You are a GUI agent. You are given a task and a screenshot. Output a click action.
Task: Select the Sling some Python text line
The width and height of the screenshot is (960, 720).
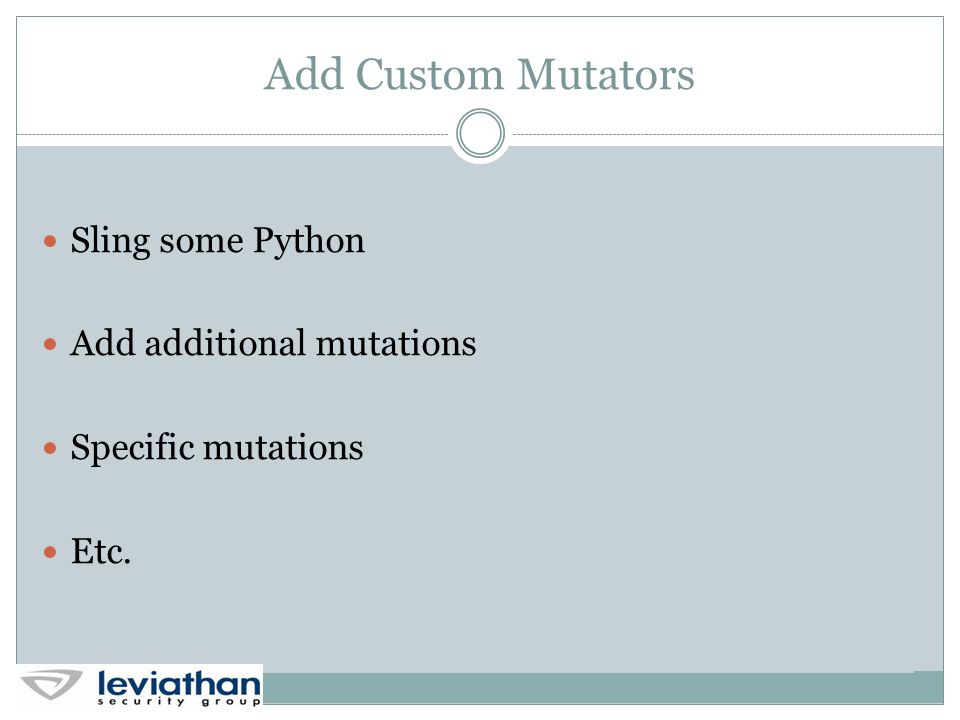click(217, 241)
